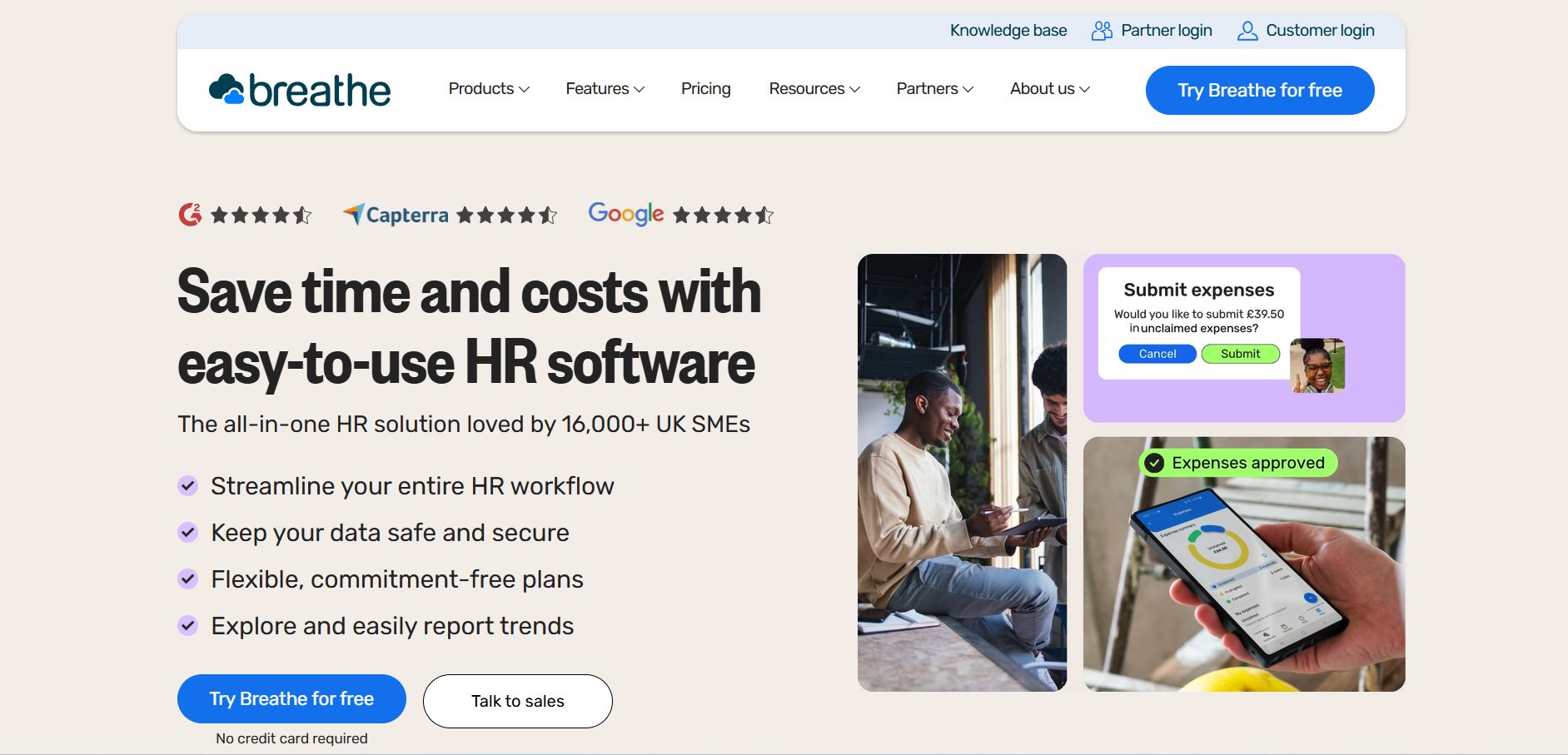The image size is (1568, 755).
Task: Click the checkmark beside Flexible, commitment-free plans
Action: (x=188, y=579)
